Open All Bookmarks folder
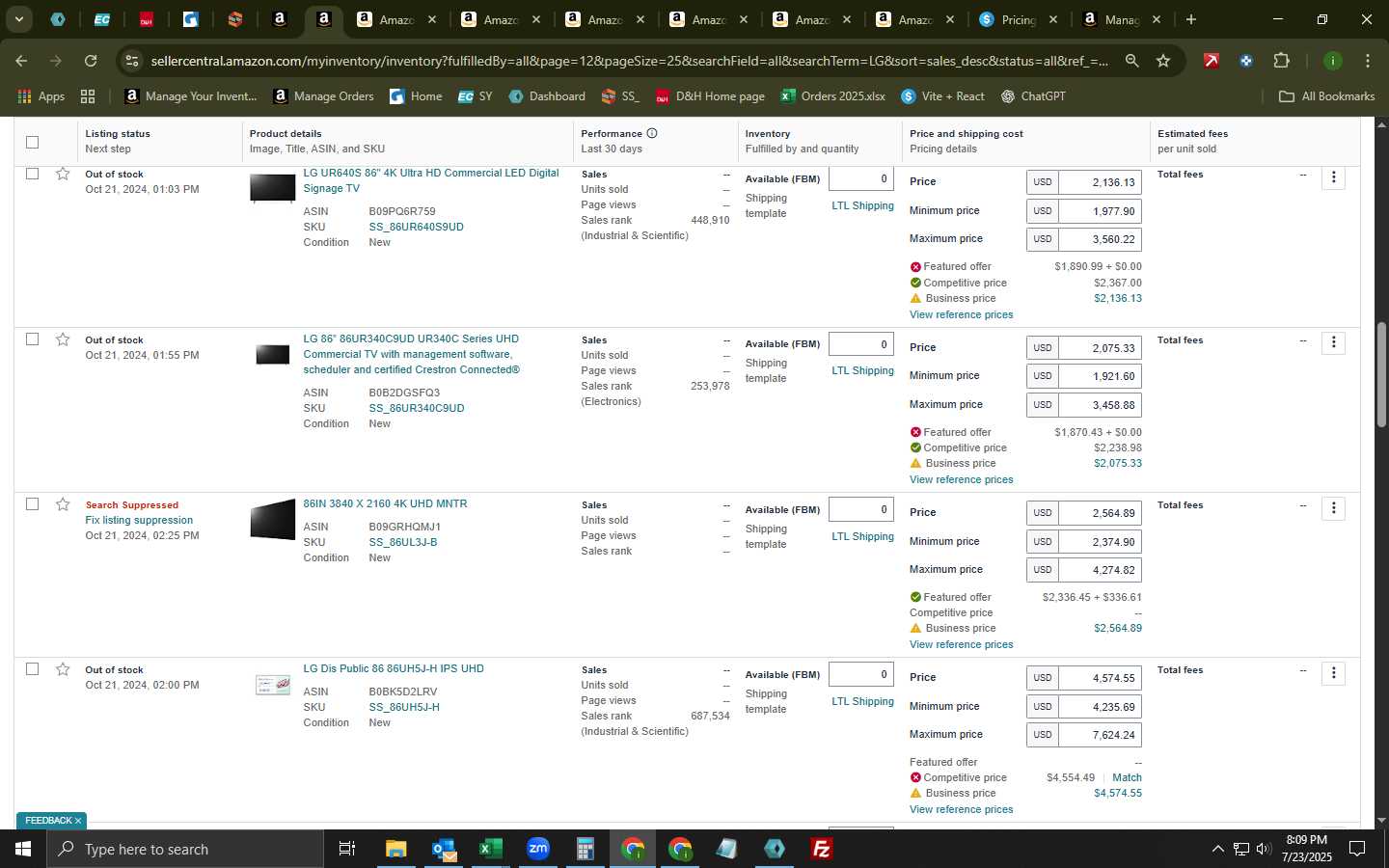This screenshot has width=1389, height=868. [x=1326, y=96]
